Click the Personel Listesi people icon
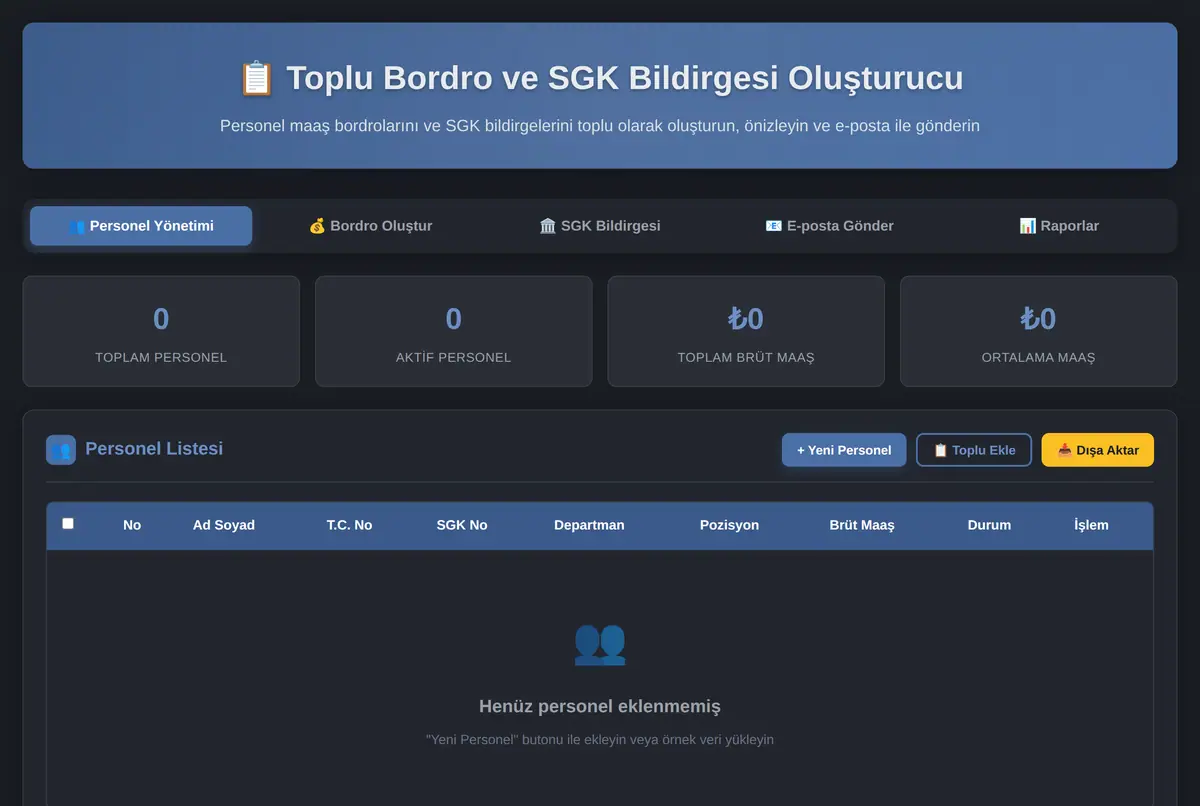Screen dimensions: 1200x806 point(61,450)
